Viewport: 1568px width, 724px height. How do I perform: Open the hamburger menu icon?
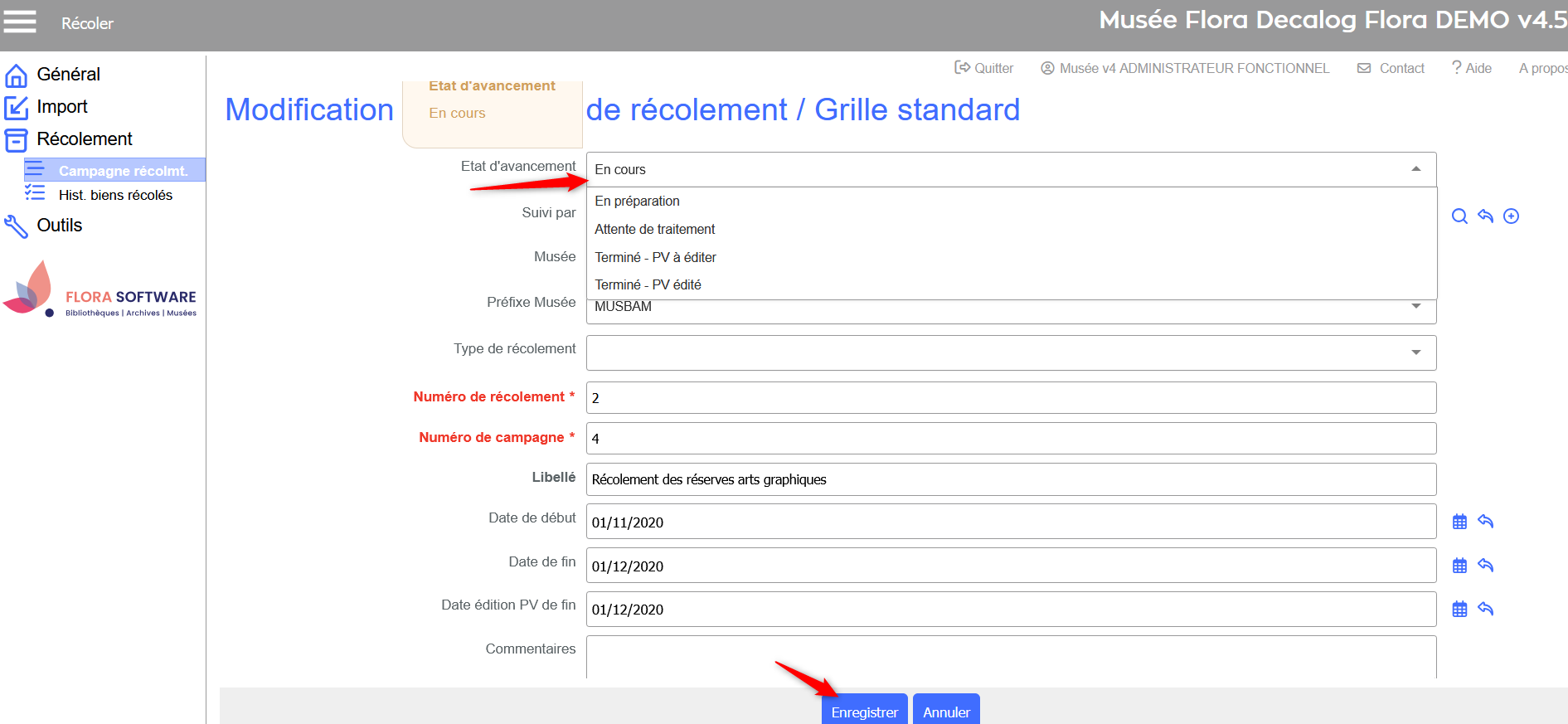point(20,22)
